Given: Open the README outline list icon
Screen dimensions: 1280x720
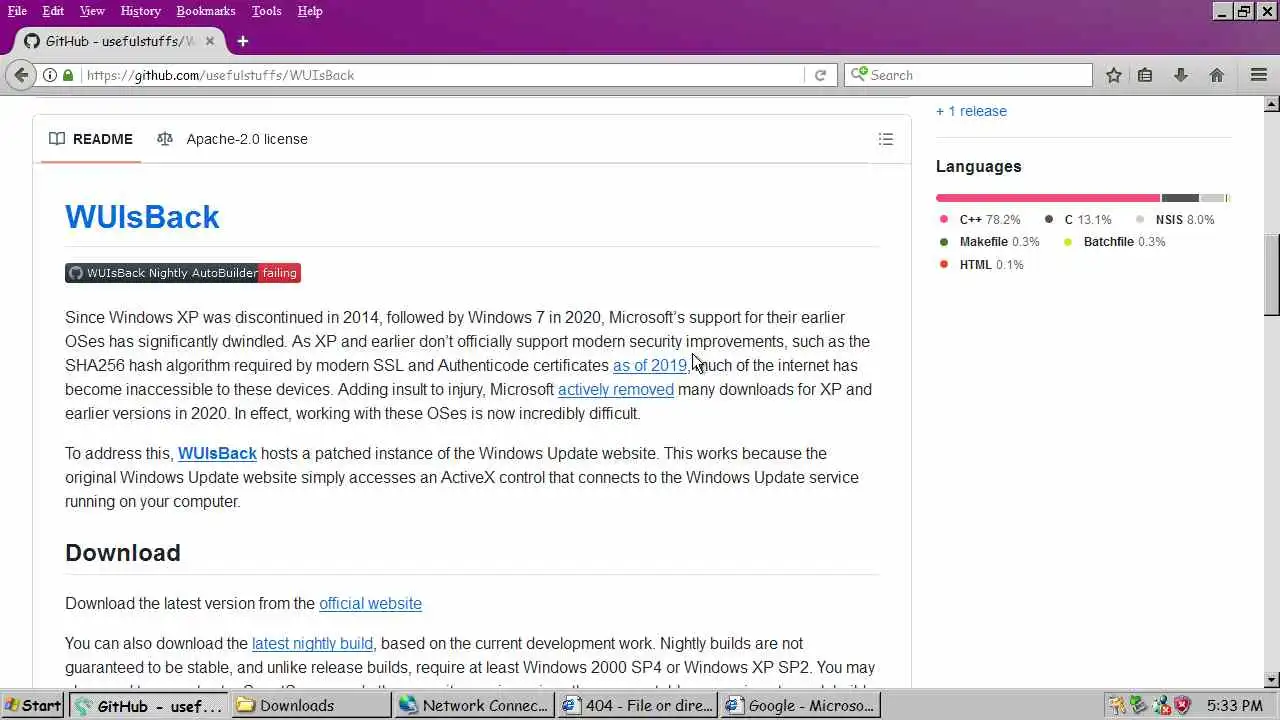Looking at the screenshot, I should [886, 139].
